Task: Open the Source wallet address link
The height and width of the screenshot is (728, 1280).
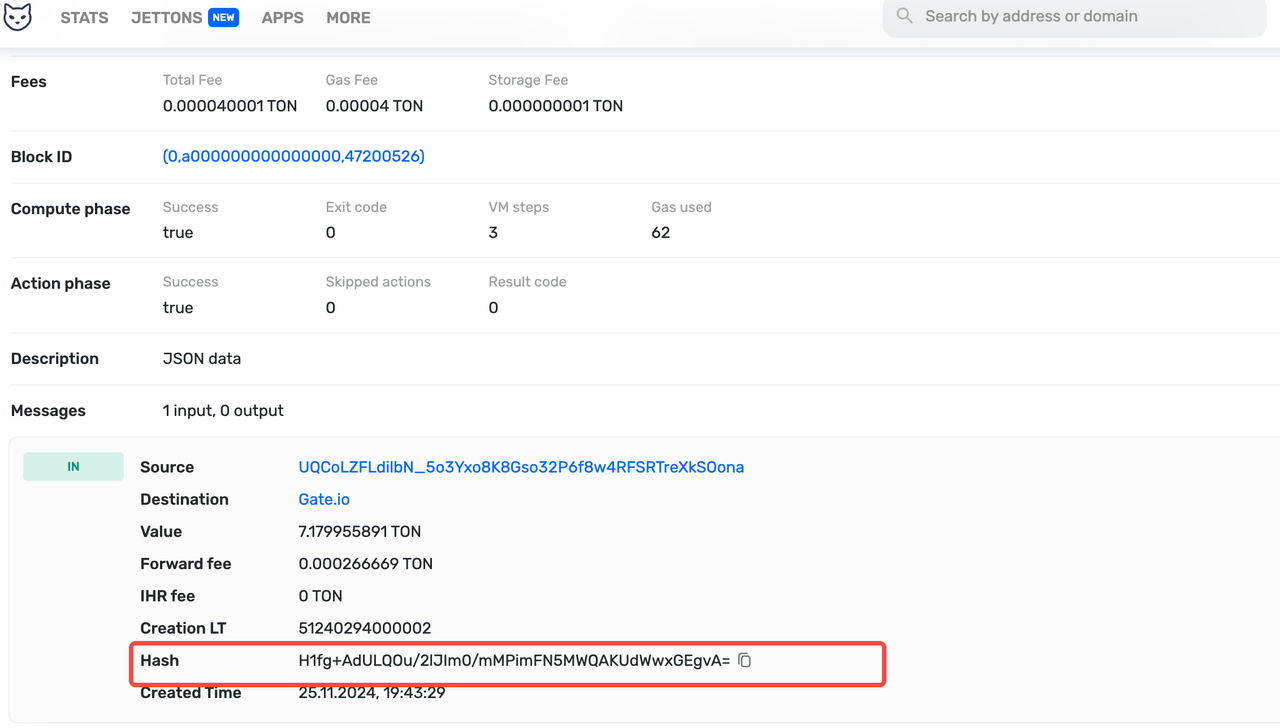Action: (x=521, y=467)
